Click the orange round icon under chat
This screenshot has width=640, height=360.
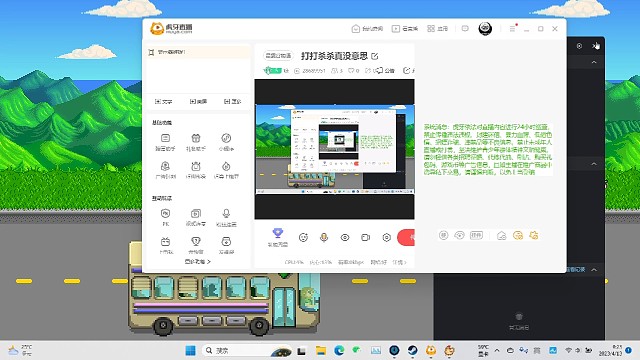coord(518,235)
